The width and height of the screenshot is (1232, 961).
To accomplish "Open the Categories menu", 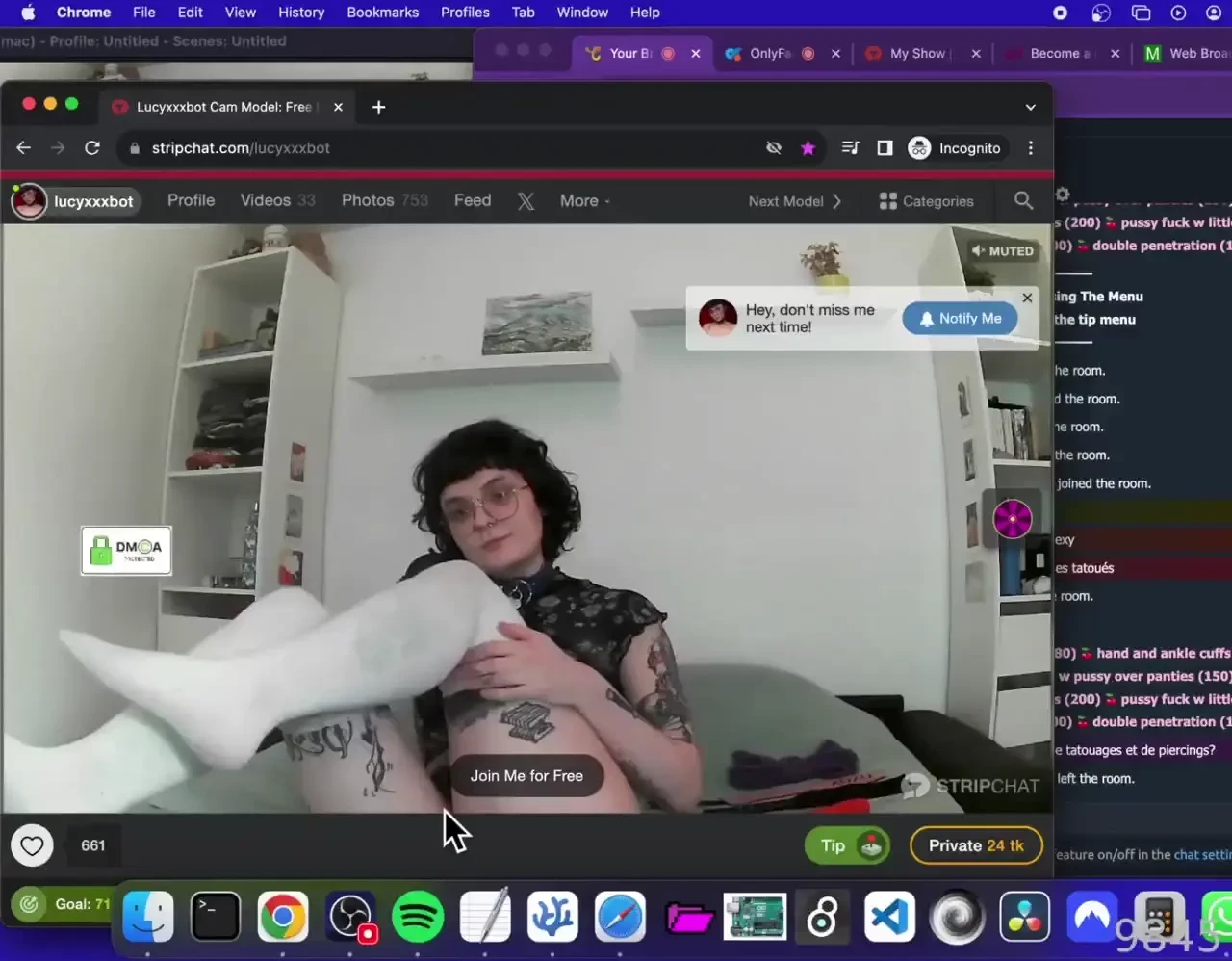I will click(926, 201).
